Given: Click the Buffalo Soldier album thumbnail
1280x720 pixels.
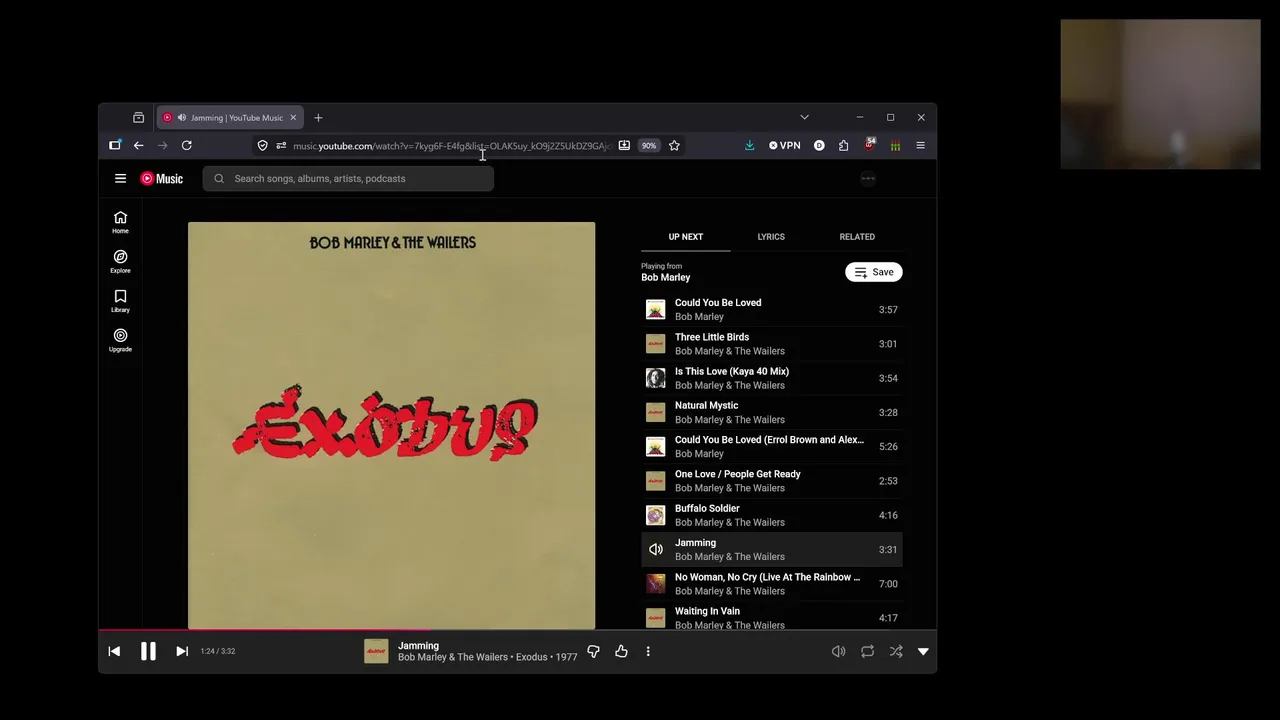Looking at the screenshot, I should pos(655,515).
